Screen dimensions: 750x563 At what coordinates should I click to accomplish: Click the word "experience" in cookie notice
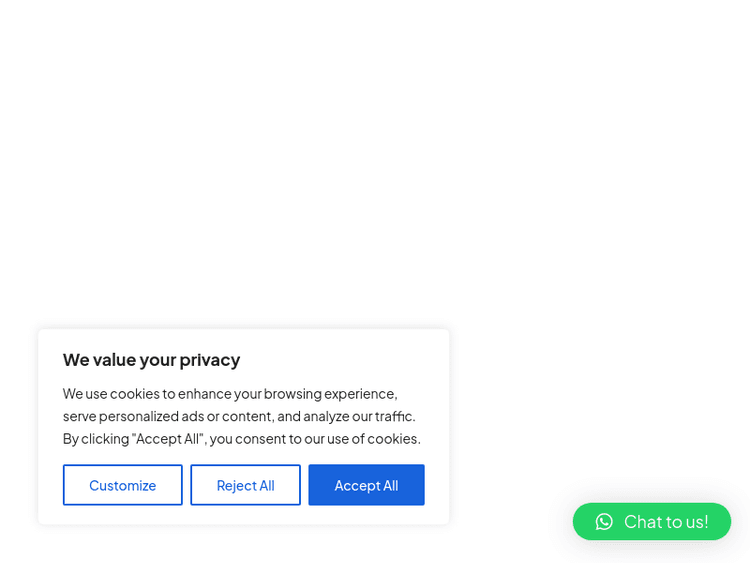point(360,393)
